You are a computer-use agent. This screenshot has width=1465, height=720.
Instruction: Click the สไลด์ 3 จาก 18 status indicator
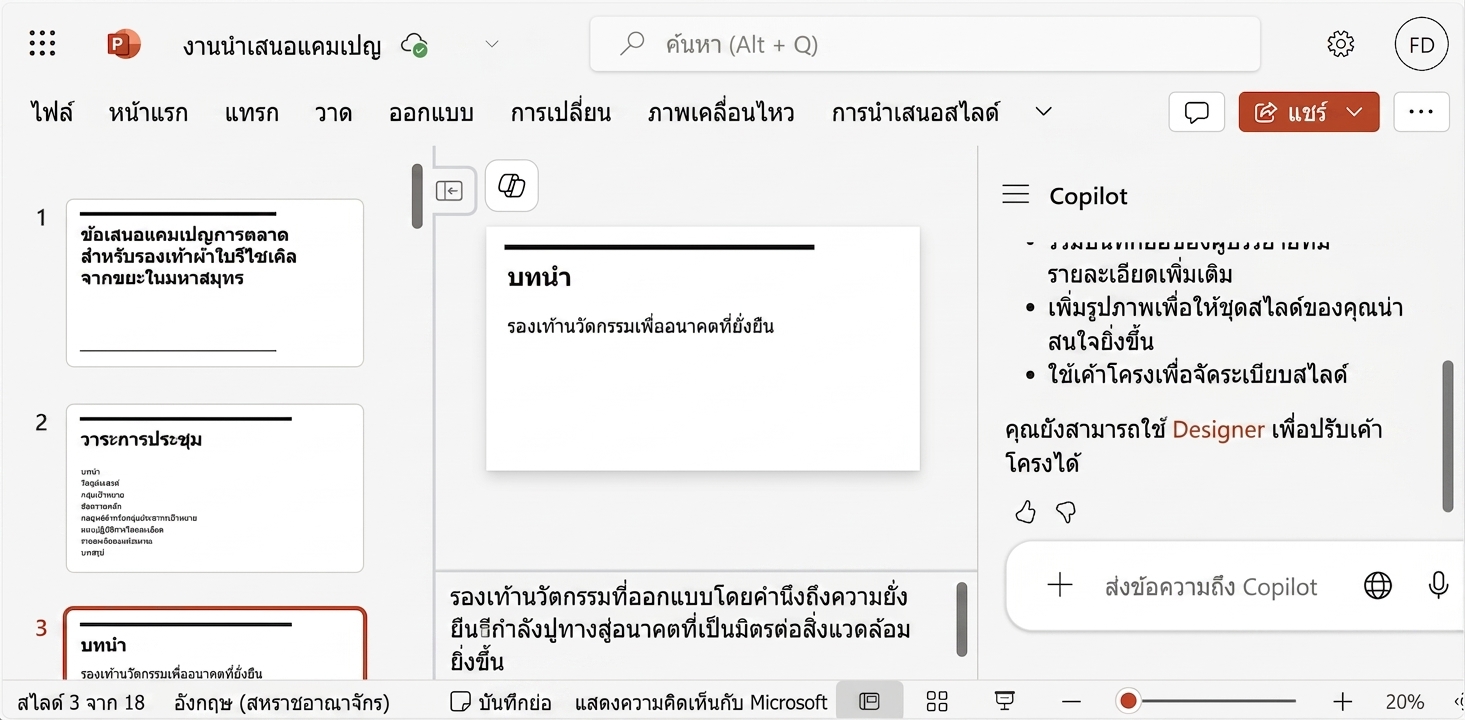tap(81, 702)
